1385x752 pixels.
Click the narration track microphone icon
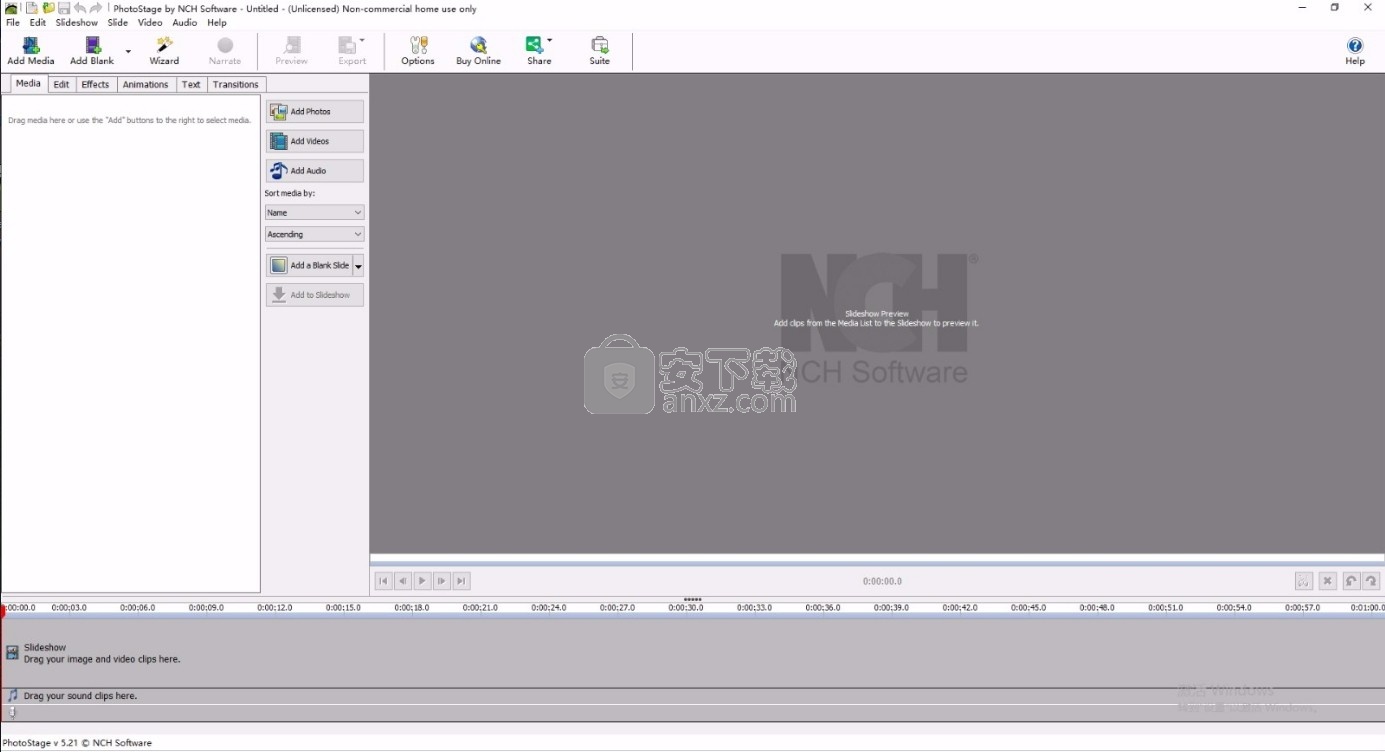[x=12, y=712]
